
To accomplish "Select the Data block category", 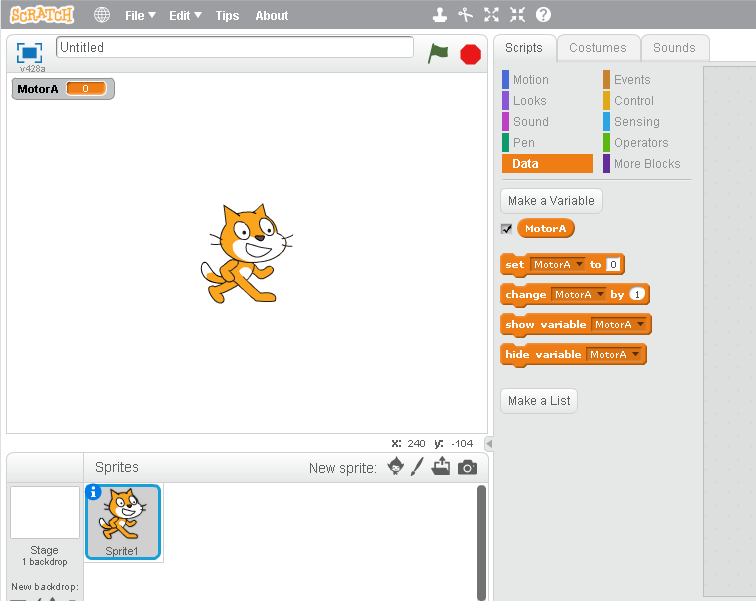I will 547,163.
